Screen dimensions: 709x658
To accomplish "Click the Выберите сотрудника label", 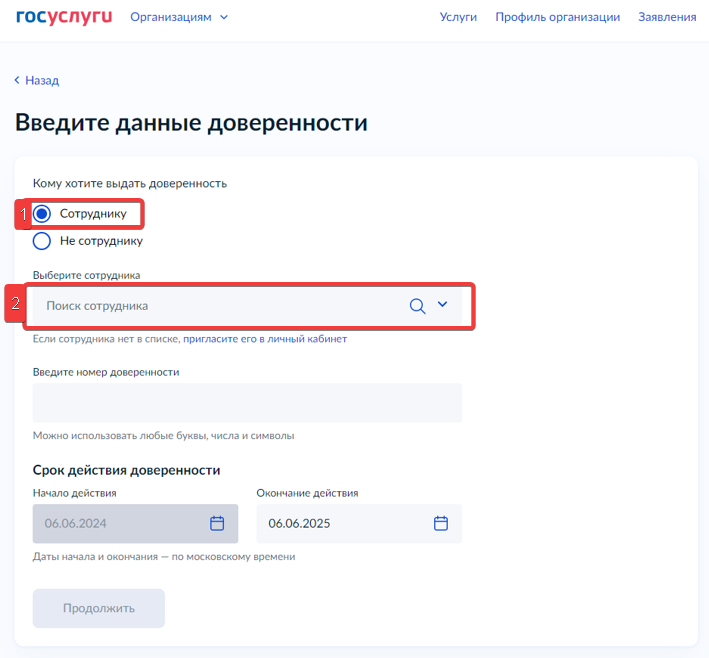I will pos(86,275).
